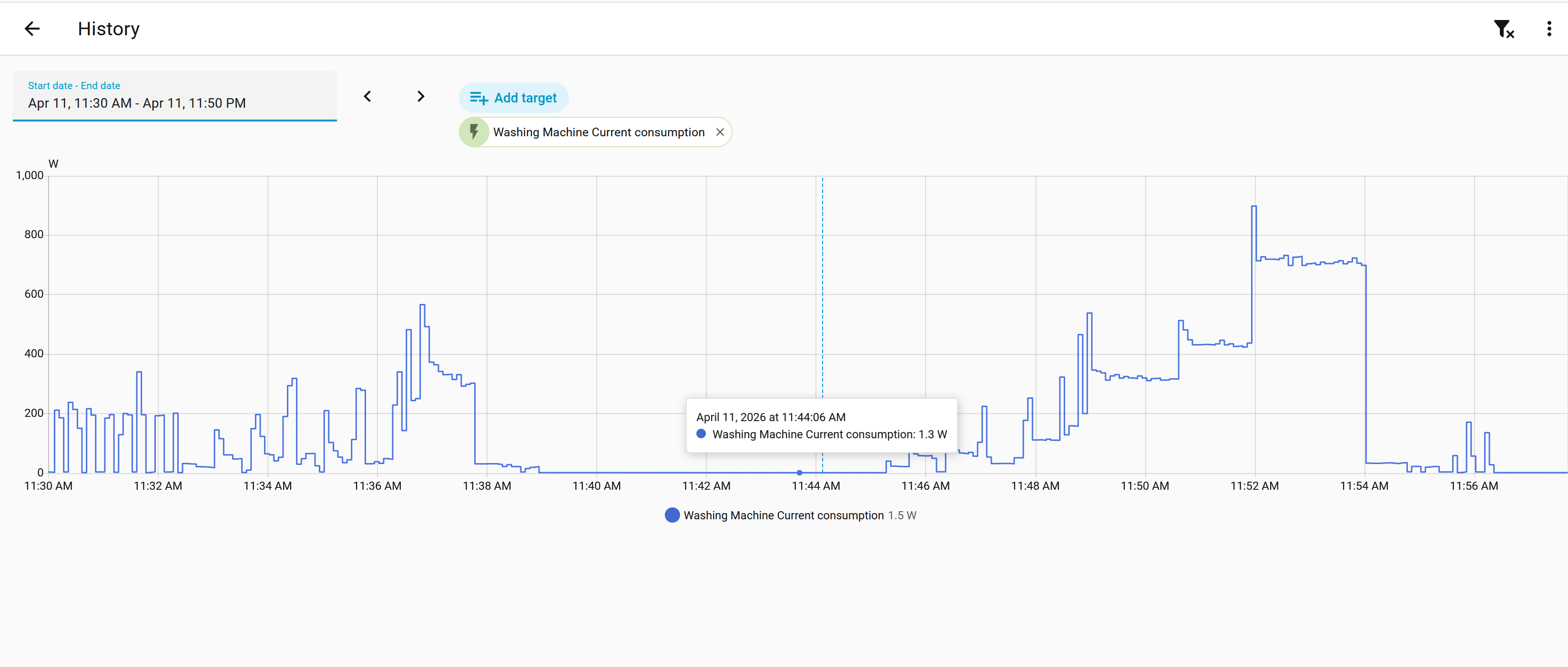Screen dimensions: 1568x667
Task: Click the lightning bolt icon in entity chip
Action: point(474,132)
